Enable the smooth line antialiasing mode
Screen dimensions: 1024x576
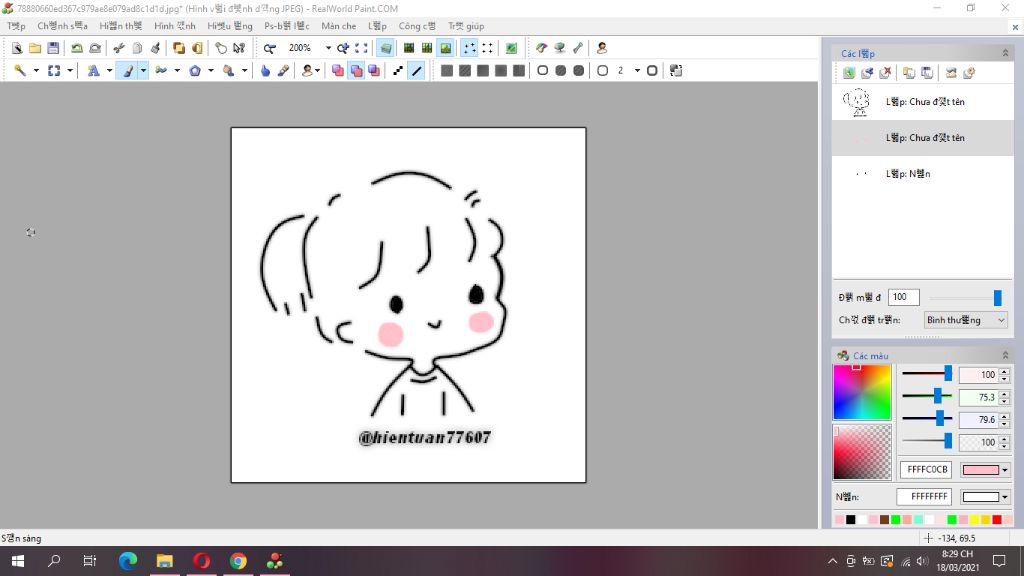point(417,71)
